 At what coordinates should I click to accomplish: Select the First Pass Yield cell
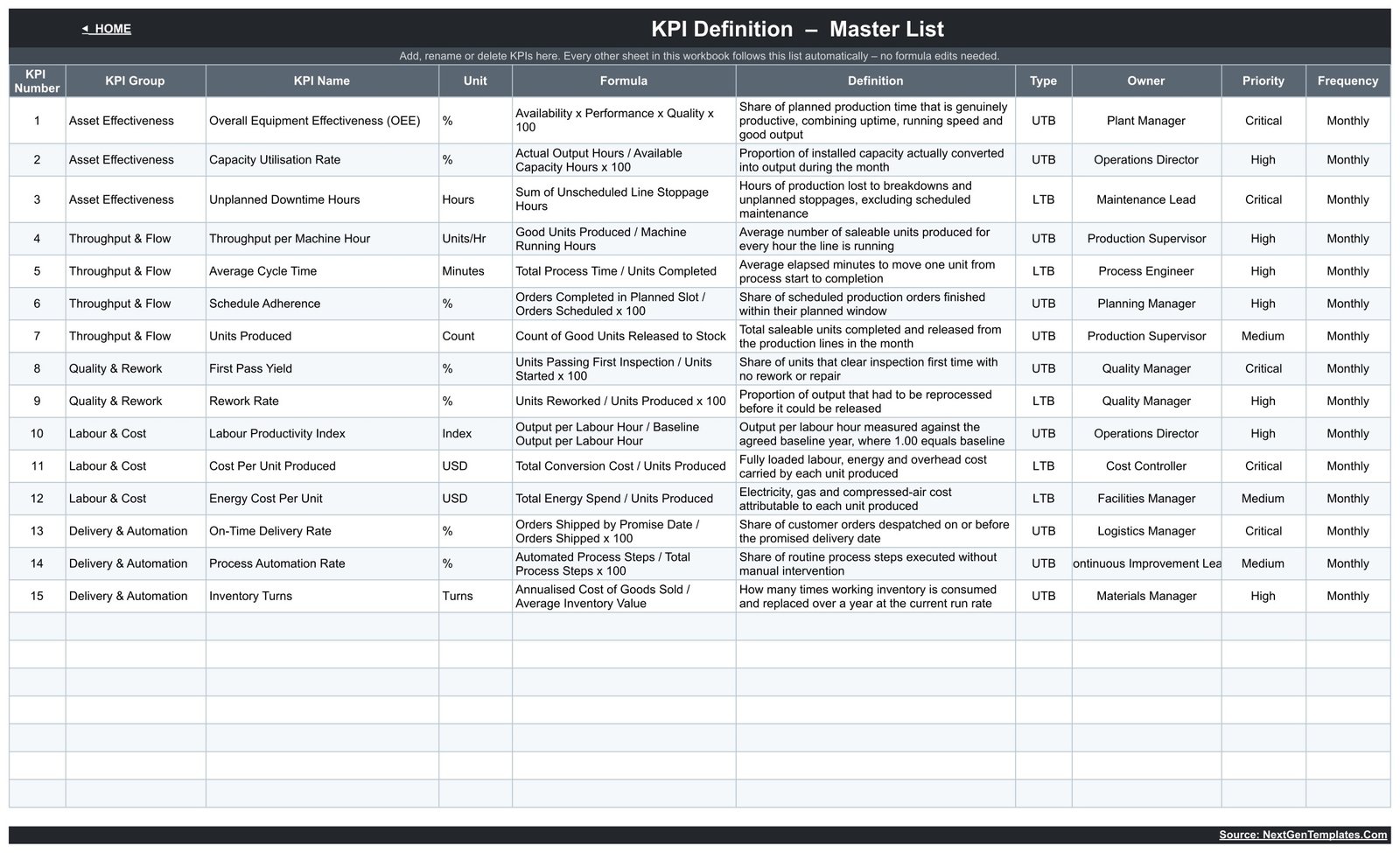(x=322, y=368)
